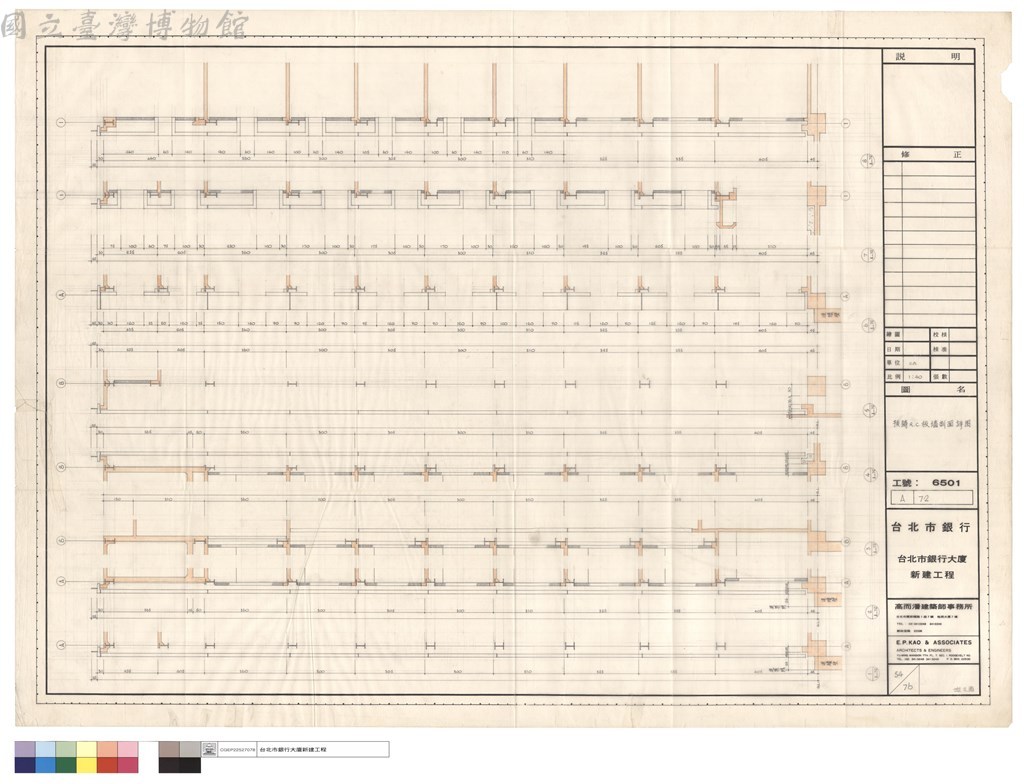Viewport: 1024px width, 784px height.
Task: Click the museum building logo icon
Action: coord(210,749)
